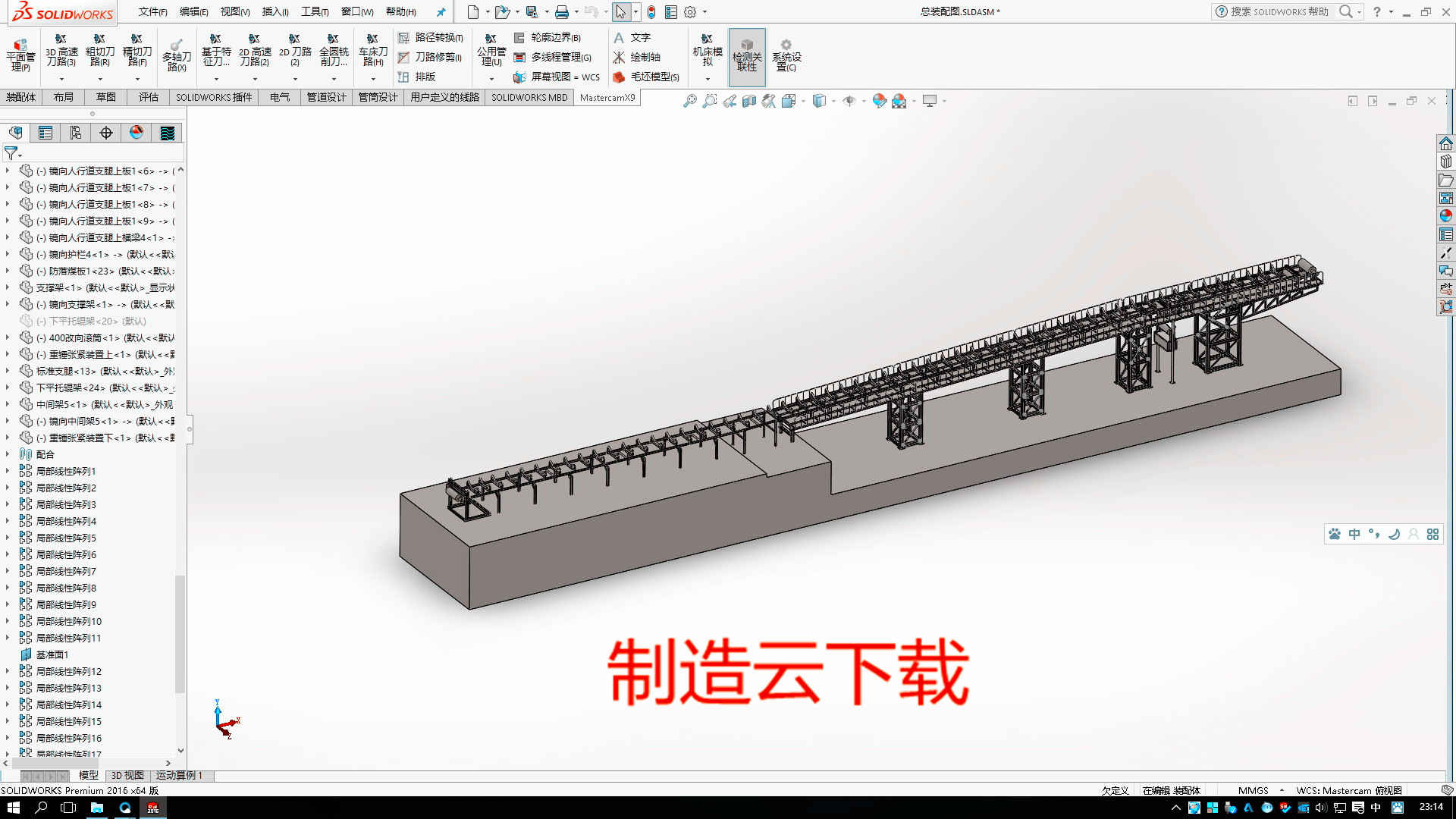Open the ConfigurationManager panel tab
Screen dimensions: 1456x819
(x=76, y=132)
